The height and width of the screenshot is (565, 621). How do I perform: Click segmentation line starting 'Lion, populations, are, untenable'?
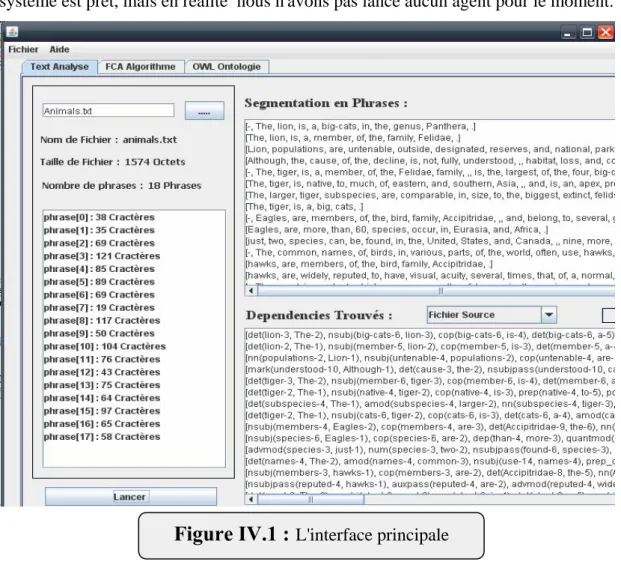pos(430,149)
